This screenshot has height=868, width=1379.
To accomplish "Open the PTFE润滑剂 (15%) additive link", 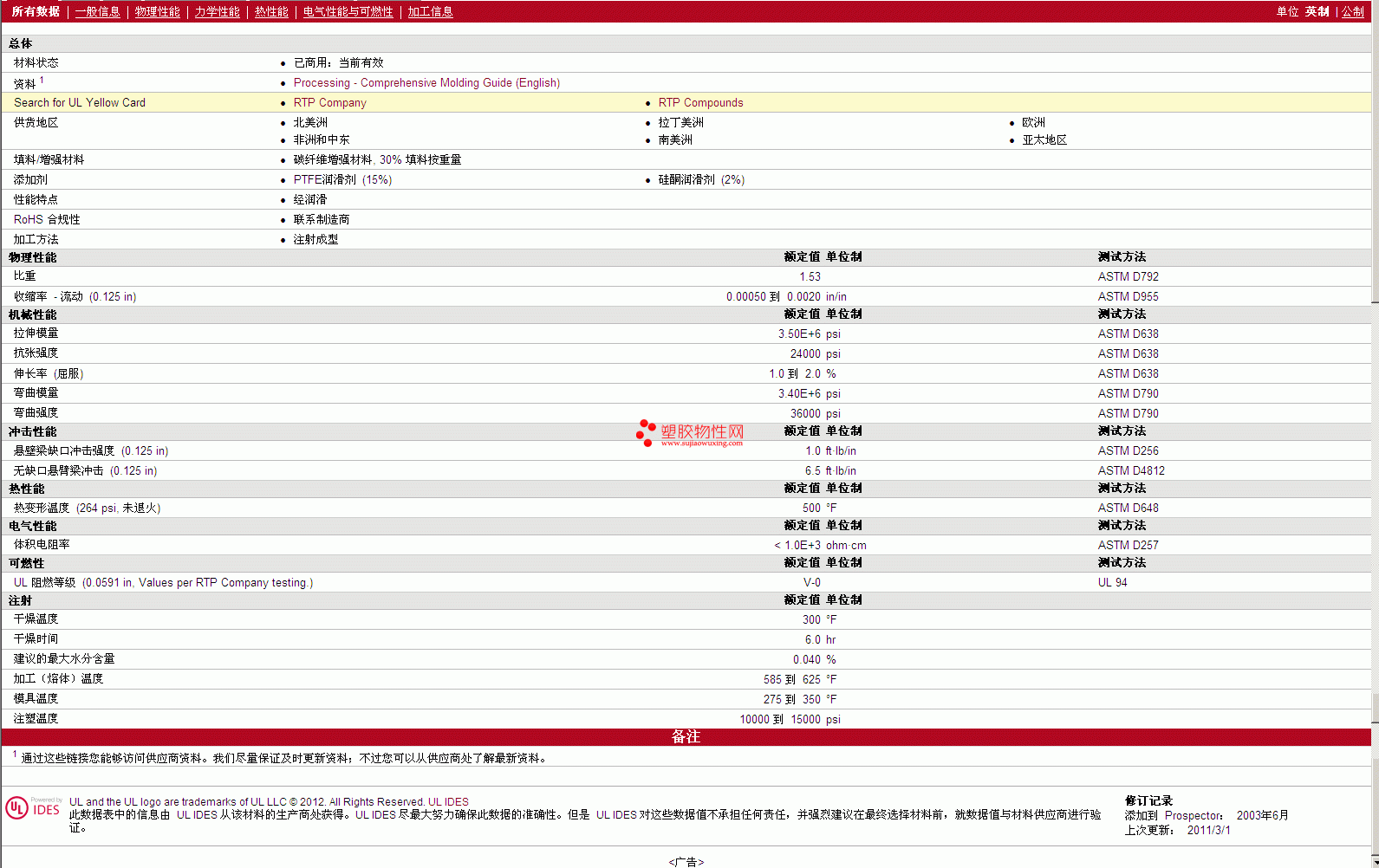I will pyautogui.click(x=342, y=179).
